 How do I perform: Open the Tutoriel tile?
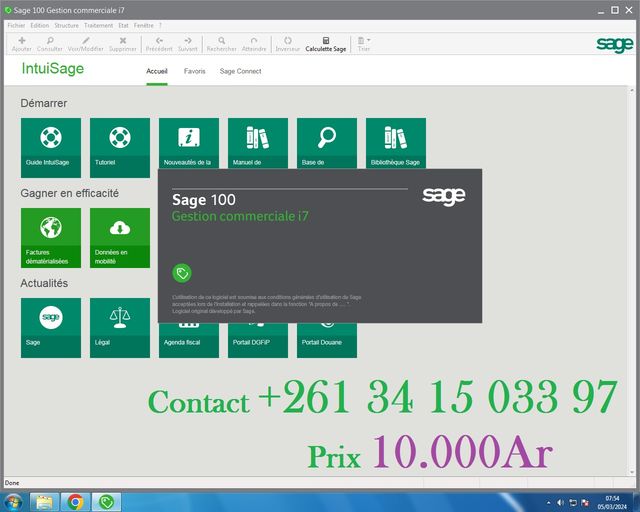[120, 148]
